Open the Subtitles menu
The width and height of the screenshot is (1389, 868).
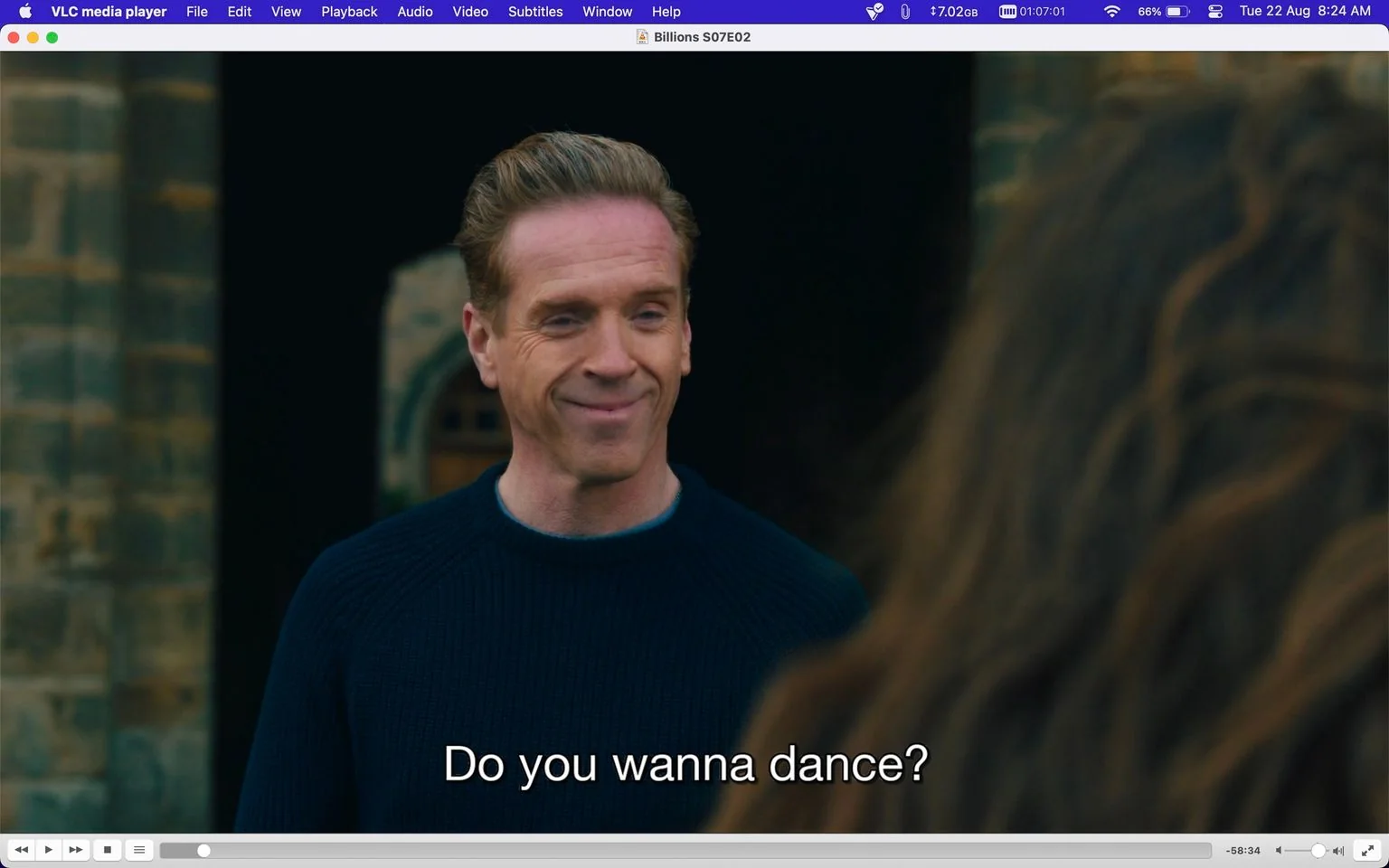tap(535, 12)
